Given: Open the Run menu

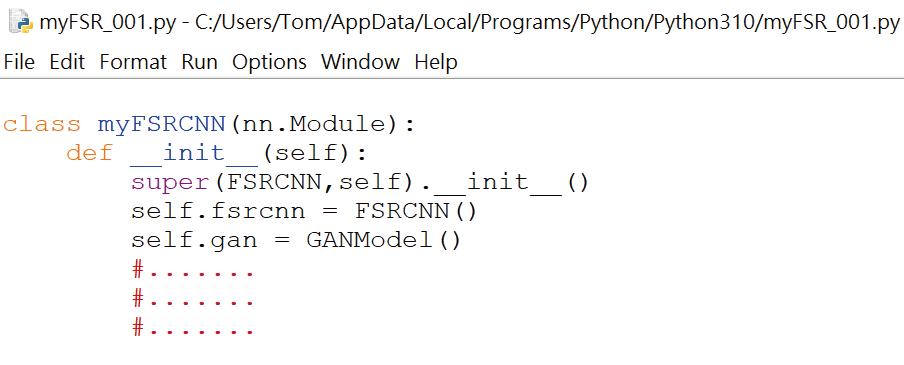Looking at the screenshot, I should click(x=199, y=62).
